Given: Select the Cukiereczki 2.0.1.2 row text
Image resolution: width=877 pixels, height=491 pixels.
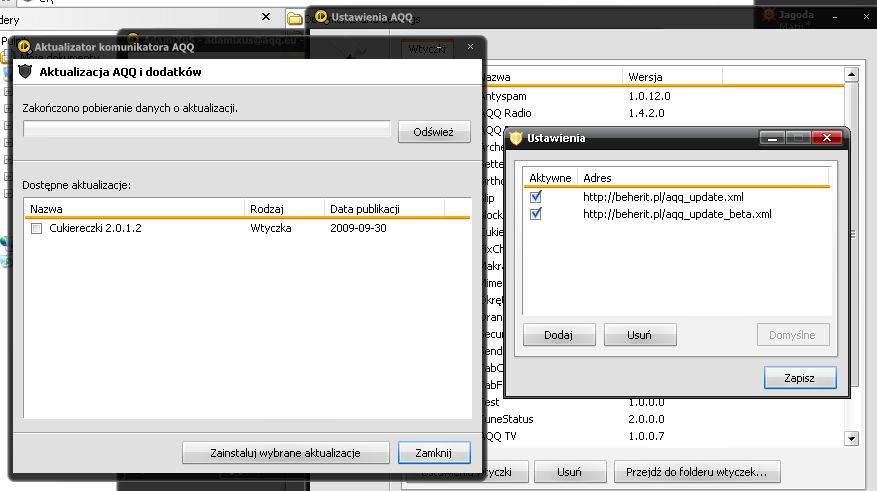Looking at the screenshot, I should [x=95, y=228].
